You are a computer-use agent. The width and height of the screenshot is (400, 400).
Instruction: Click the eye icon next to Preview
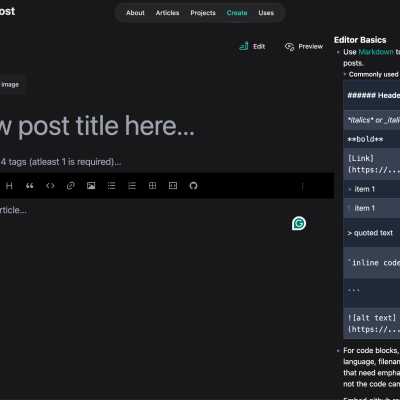[x=289, y=47]
